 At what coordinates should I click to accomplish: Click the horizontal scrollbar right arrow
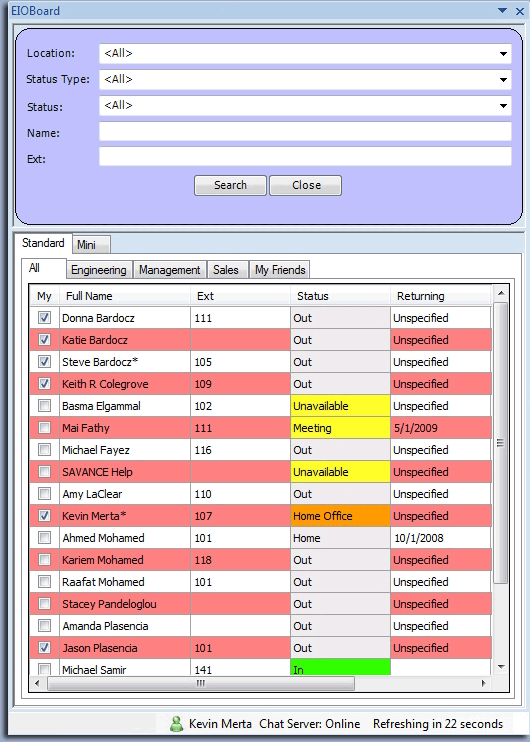click(483, 683)
